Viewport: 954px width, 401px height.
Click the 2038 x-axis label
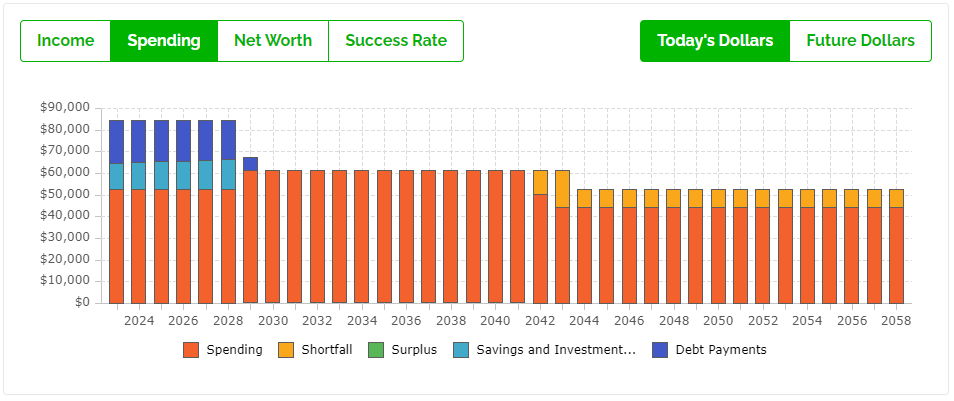click(x=451, y=321)
